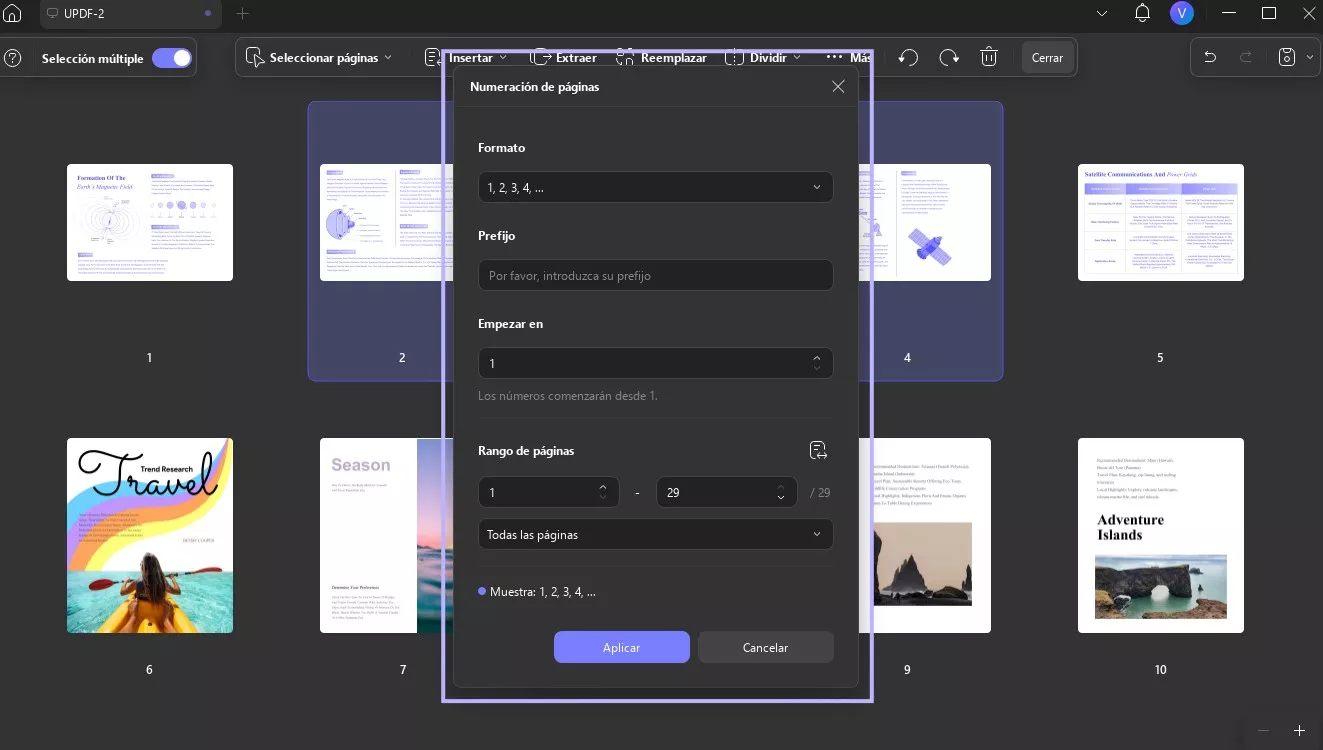
Task: Focus the Prefijo input field
Action: (656, 275)
